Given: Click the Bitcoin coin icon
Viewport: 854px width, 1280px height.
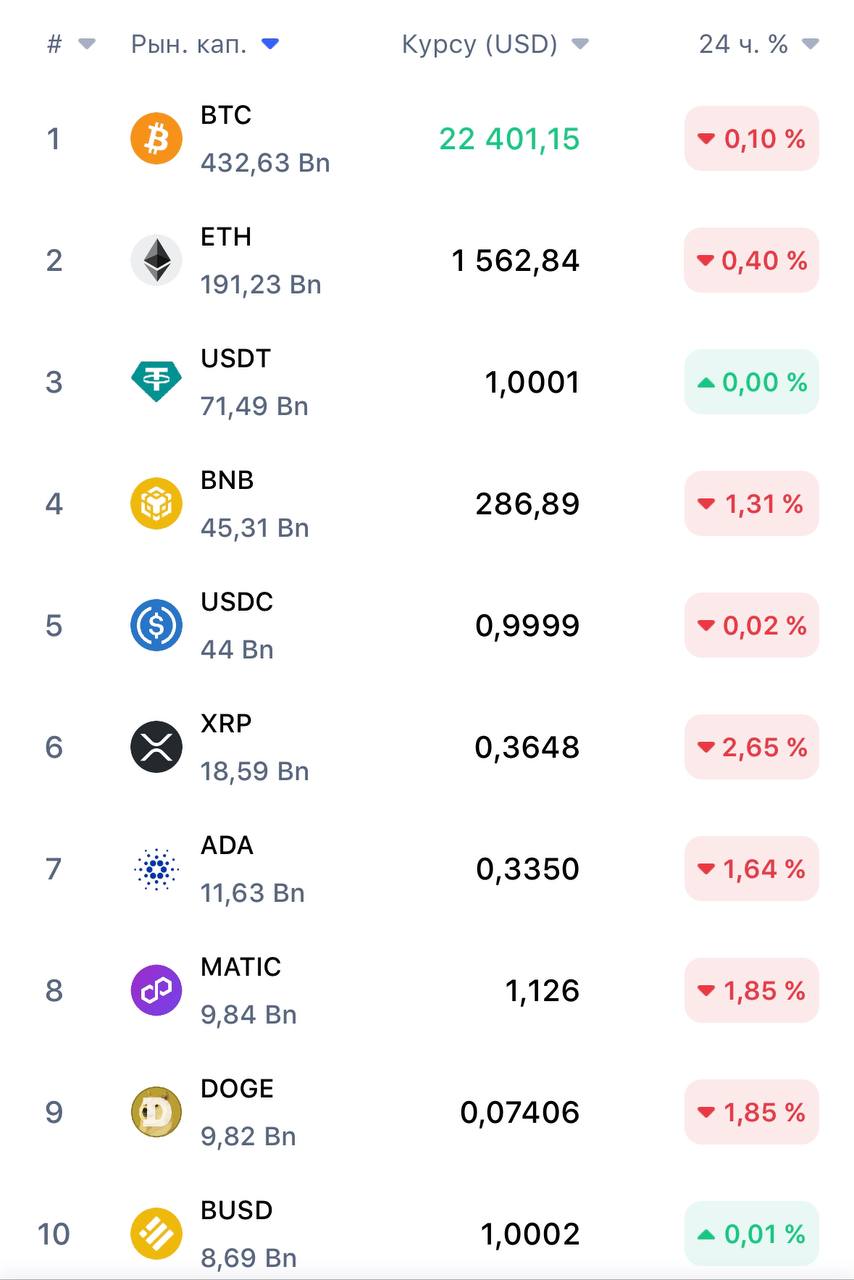Looking at the screenshot, I should click(156, 138).
